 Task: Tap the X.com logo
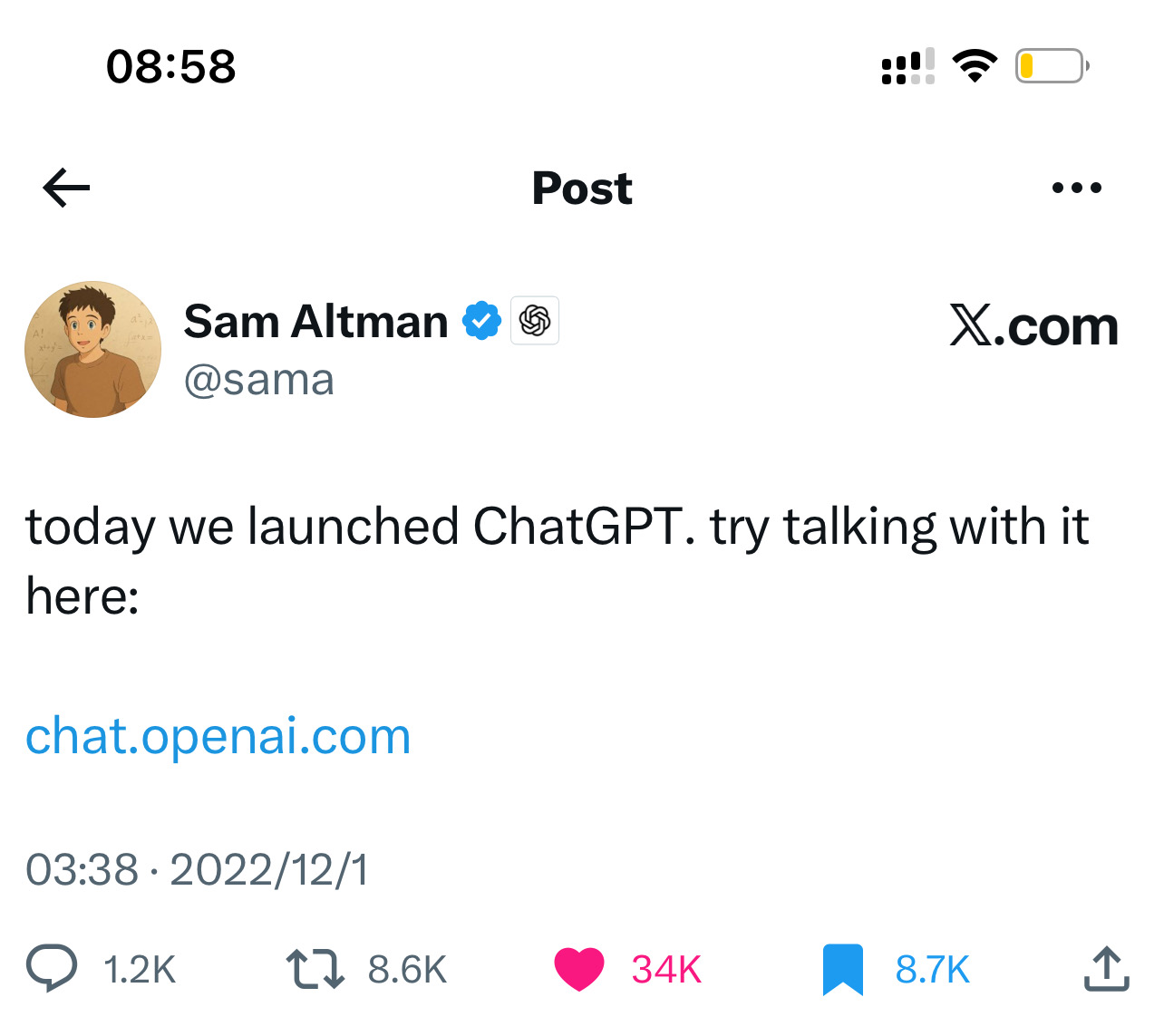(1033, 326)
